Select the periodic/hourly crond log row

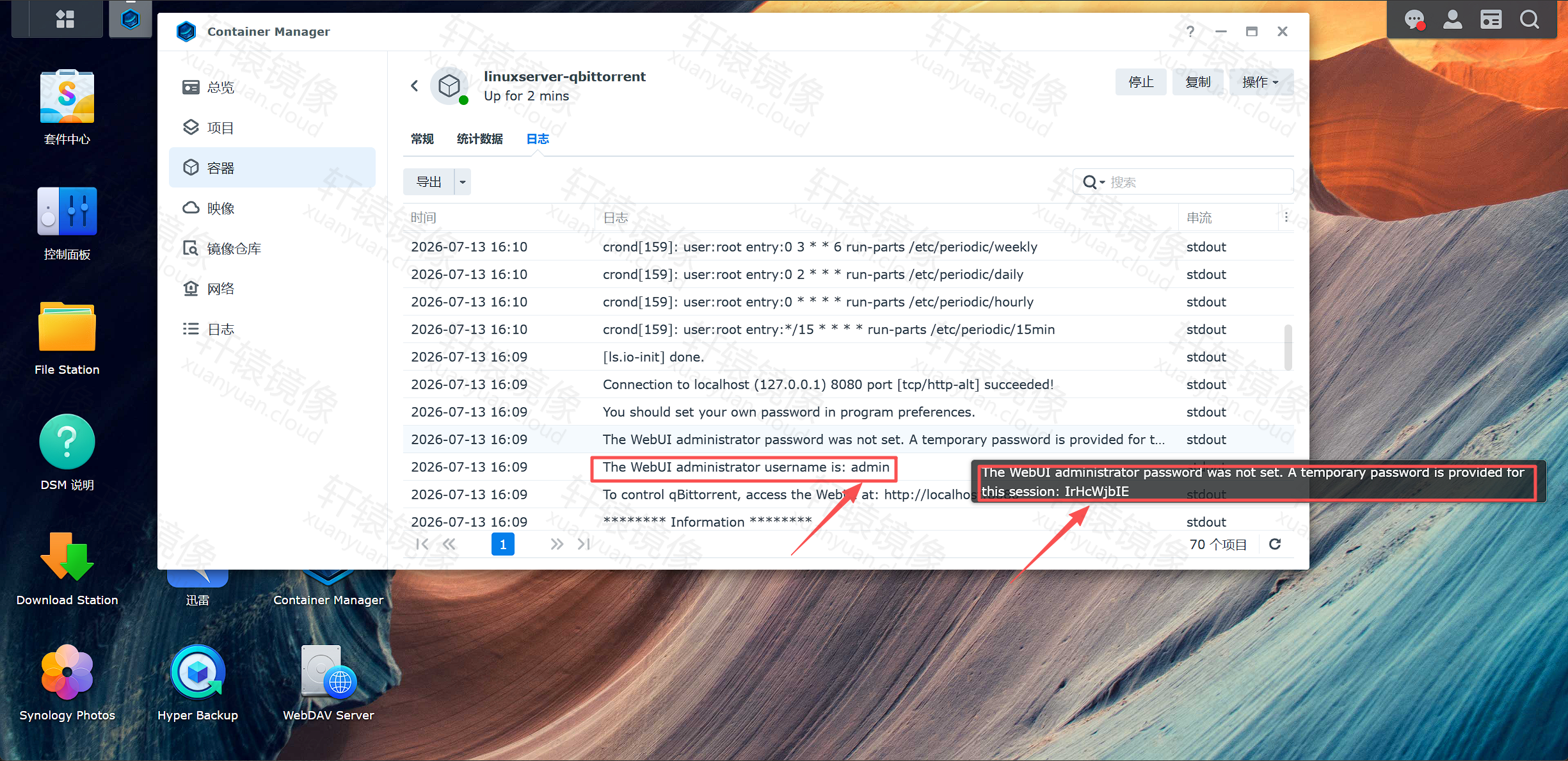849,302
